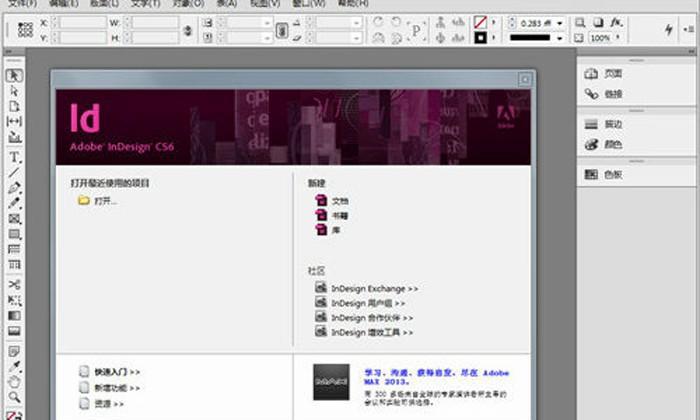Screen dimensions: 700x420
Task: Select the Type tool
Action: tap(14, 157)
